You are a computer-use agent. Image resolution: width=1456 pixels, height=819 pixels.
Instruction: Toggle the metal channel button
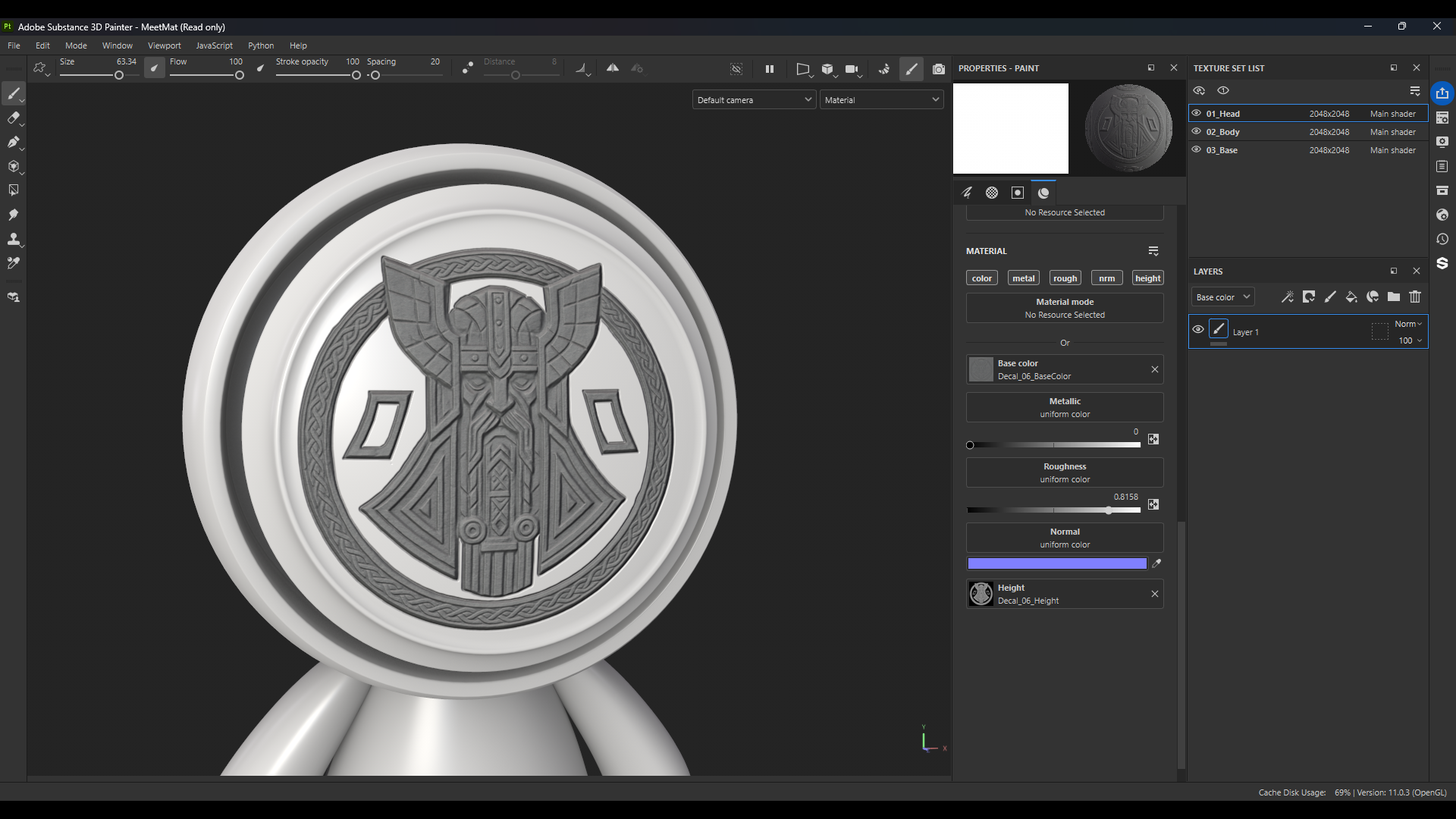coord(1023,278)
